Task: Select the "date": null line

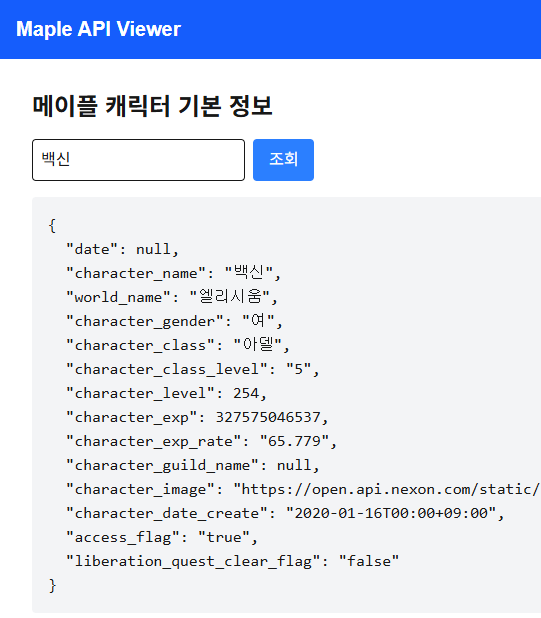Action: tap(122, 249)
